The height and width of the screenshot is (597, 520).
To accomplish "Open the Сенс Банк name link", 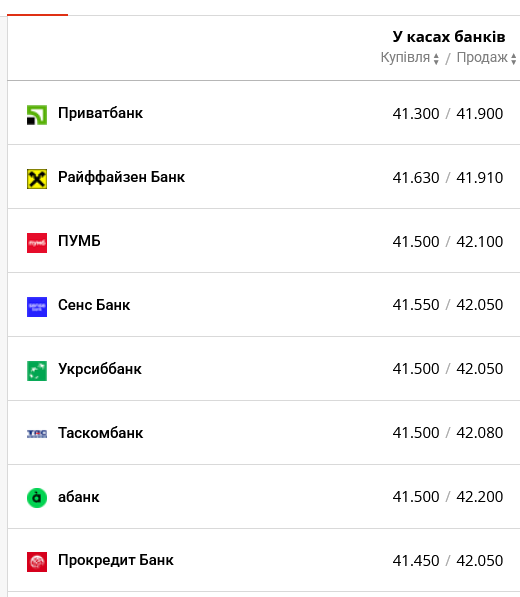I will coord(94,305).
